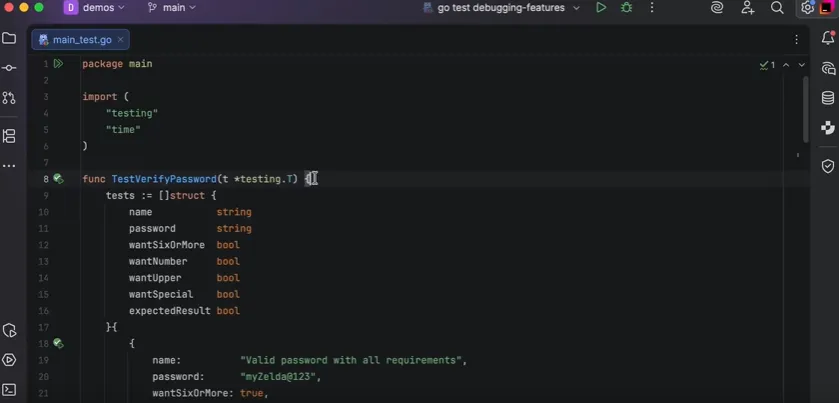Open the Services tool window icon
The height and width of the screenshot is (403, 839).
tap(9, 330)
